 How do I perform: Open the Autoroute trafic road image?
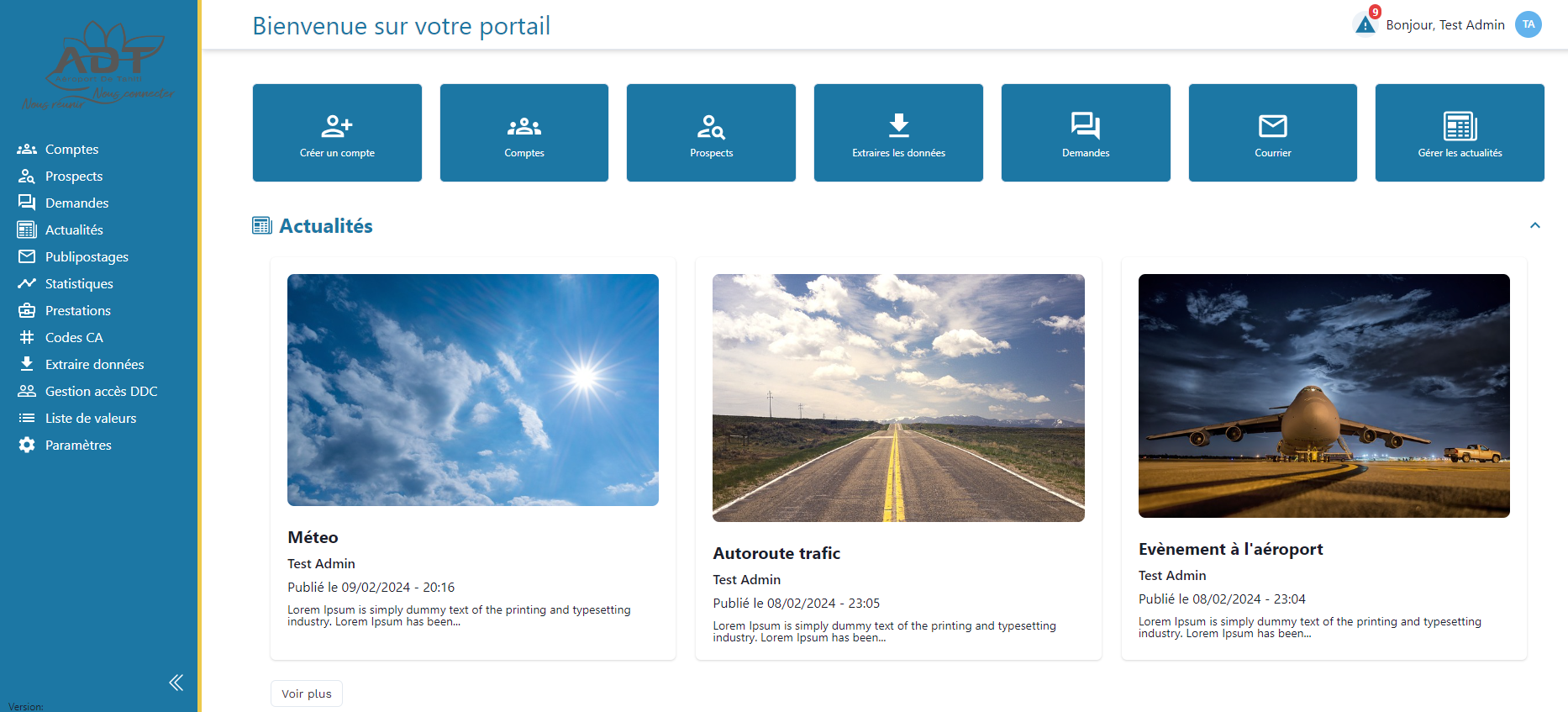898,398
